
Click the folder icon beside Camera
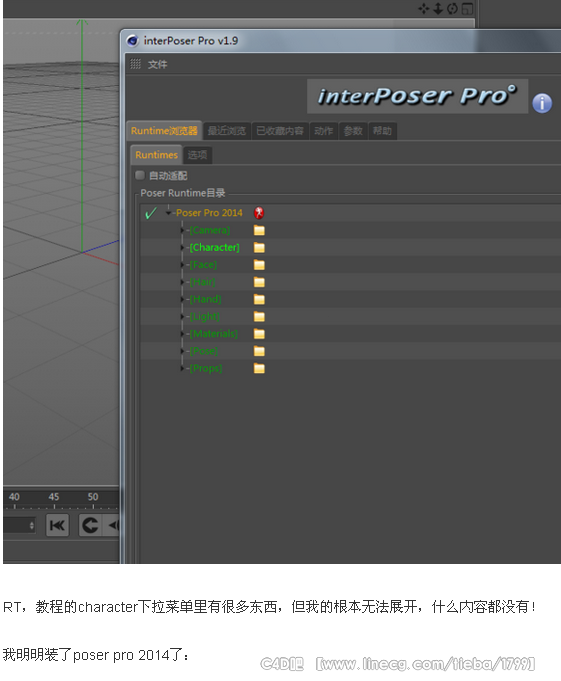tap(259, 230)
